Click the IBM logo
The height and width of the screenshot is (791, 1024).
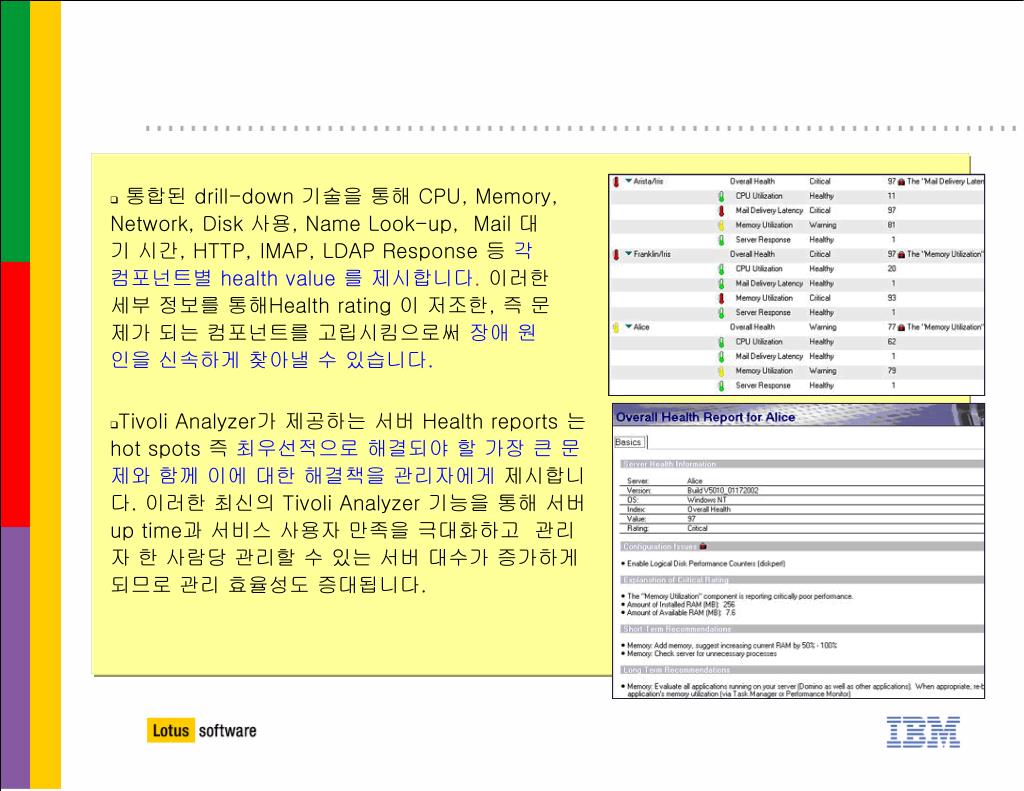923,732
